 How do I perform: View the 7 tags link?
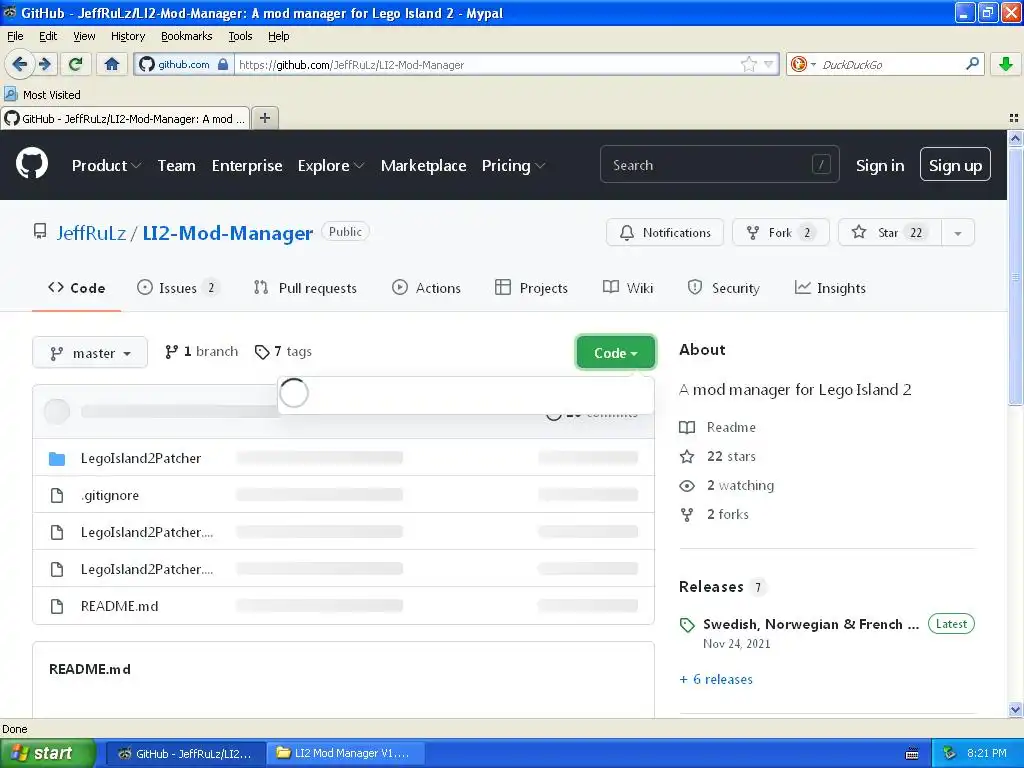pyautogui.click(x=283, y=352)
